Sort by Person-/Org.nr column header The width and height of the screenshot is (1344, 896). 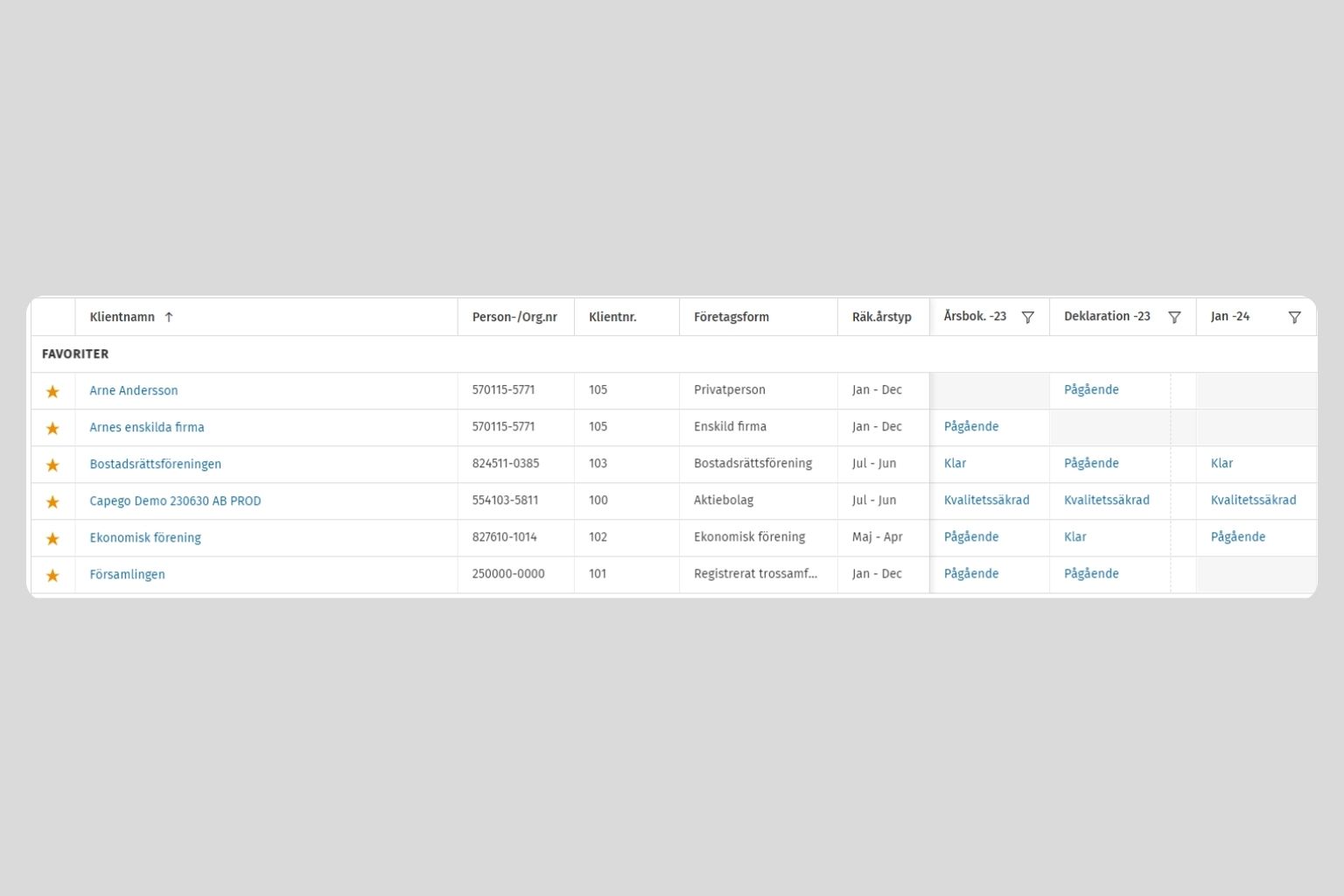[x=514, y=317]
